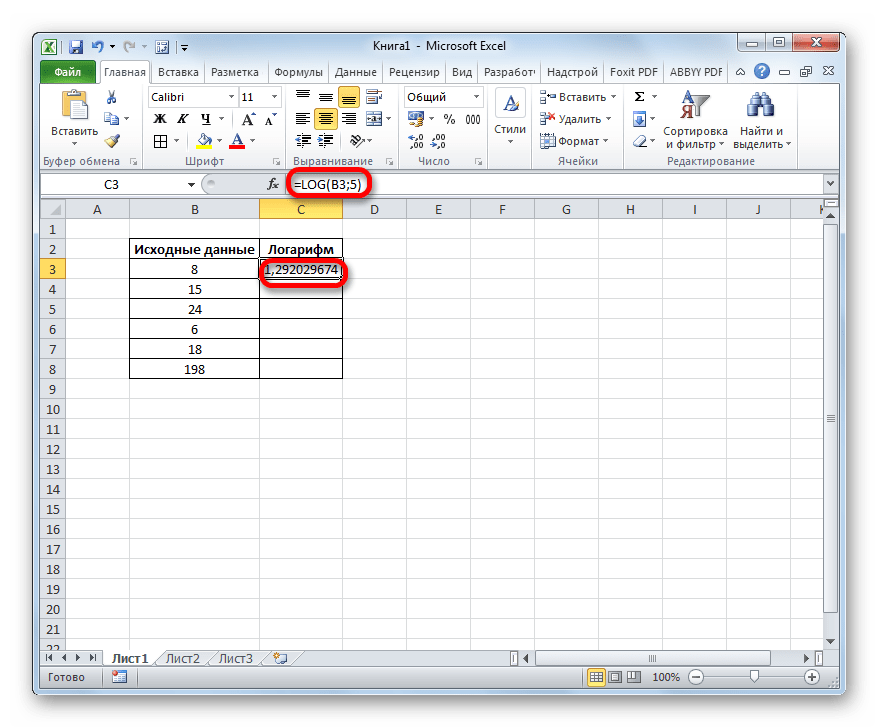Toggle italic formatting (К)
This screenshot has height=728, width=879.
176,119
